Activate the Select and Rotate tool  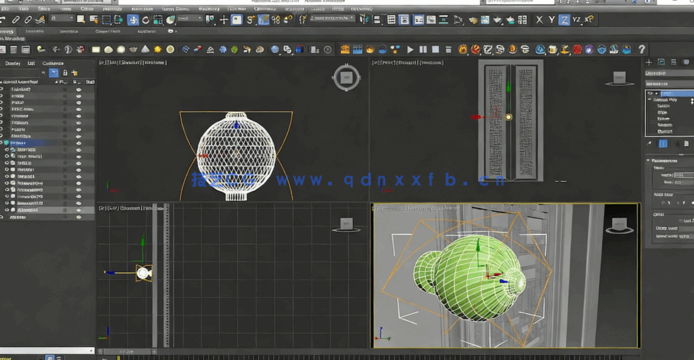pyautogui.click(x=145, y=19)
